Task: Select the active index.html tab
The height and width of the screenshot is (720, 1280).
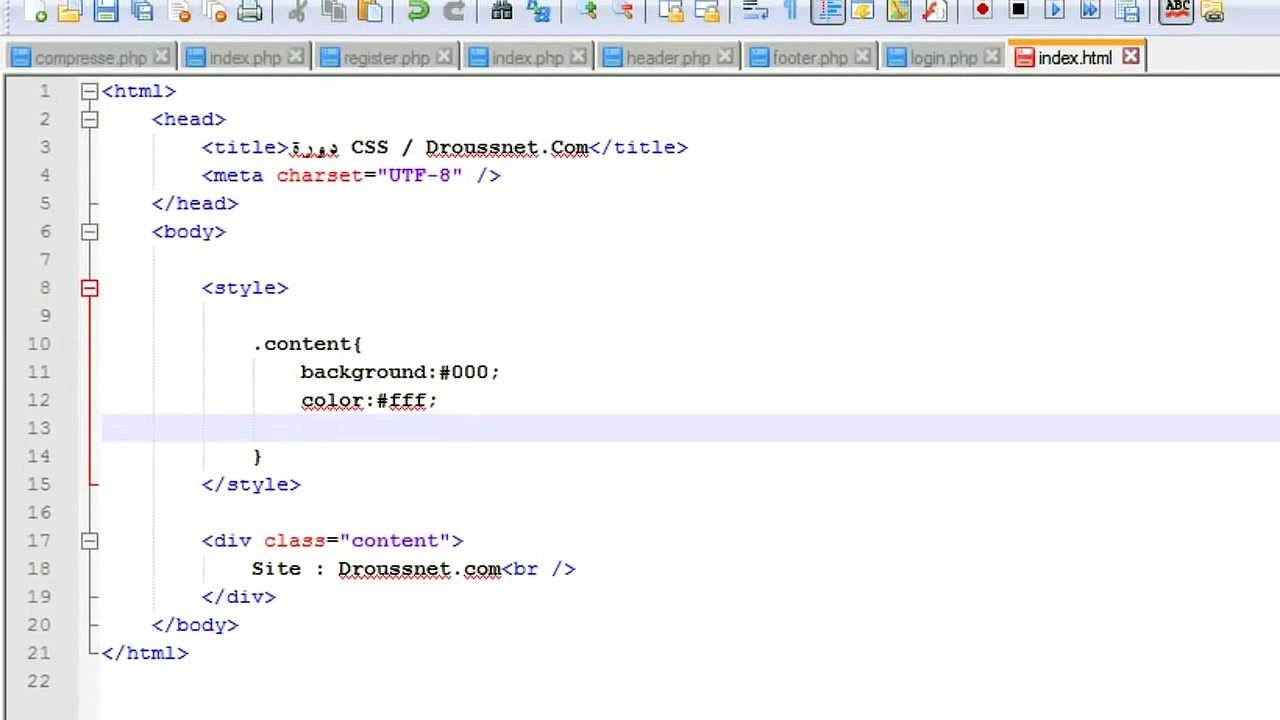Action: (x=1074, y=58)
